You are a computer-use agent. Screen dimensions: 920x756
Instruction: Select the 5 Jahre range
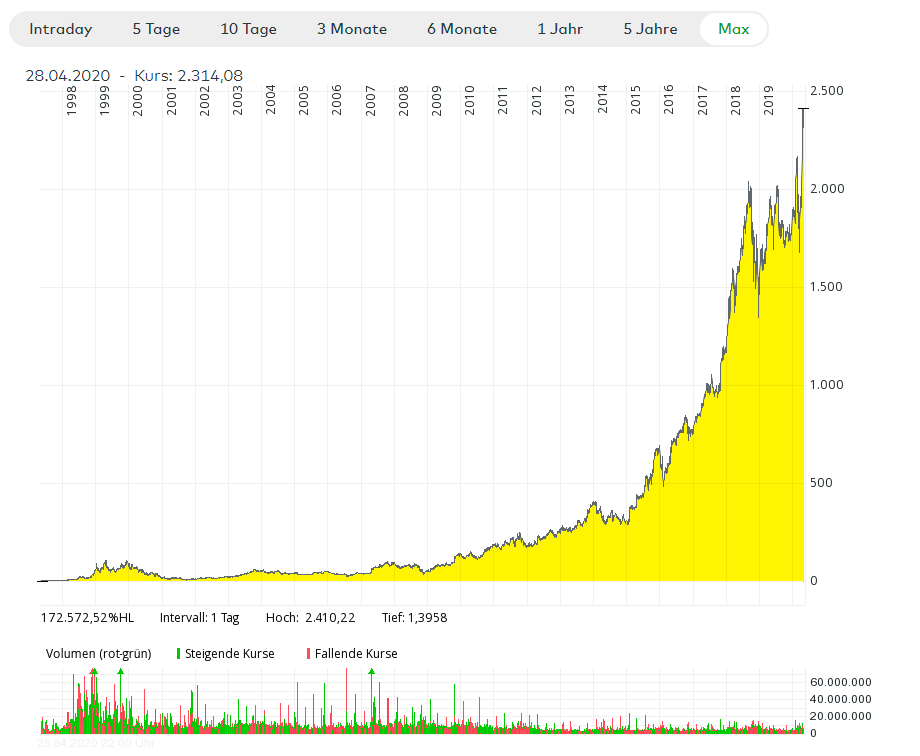(x=650, y=29)
